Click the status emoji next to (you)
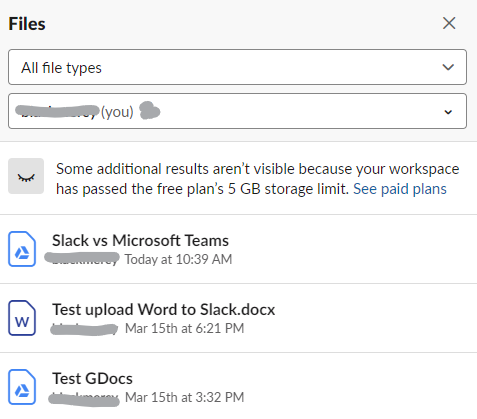Screen dimensions: 477x419 150,111
